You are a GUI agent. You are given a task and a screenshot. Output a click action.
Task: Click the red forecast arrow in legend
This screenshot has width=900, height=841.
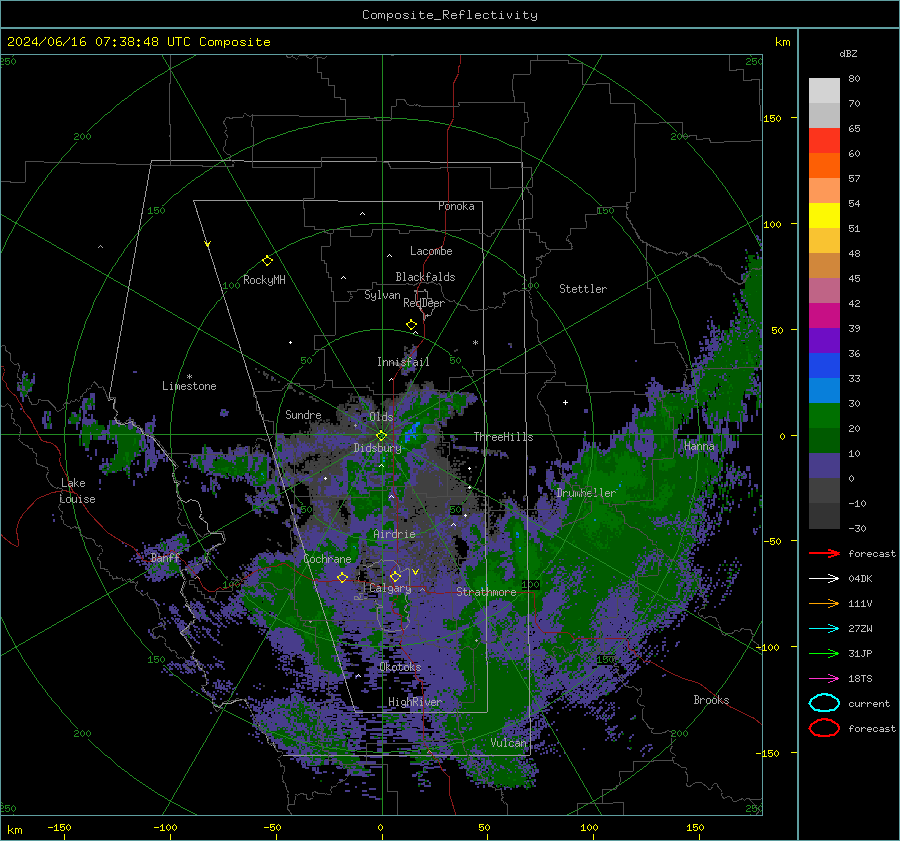[824, 553]
